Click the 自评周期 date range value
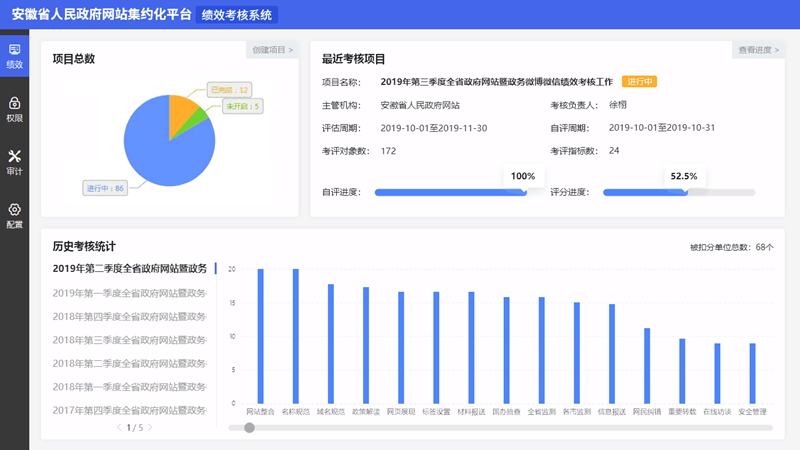The width and height of the screenshot is (800, 450). tap(662, 128)
